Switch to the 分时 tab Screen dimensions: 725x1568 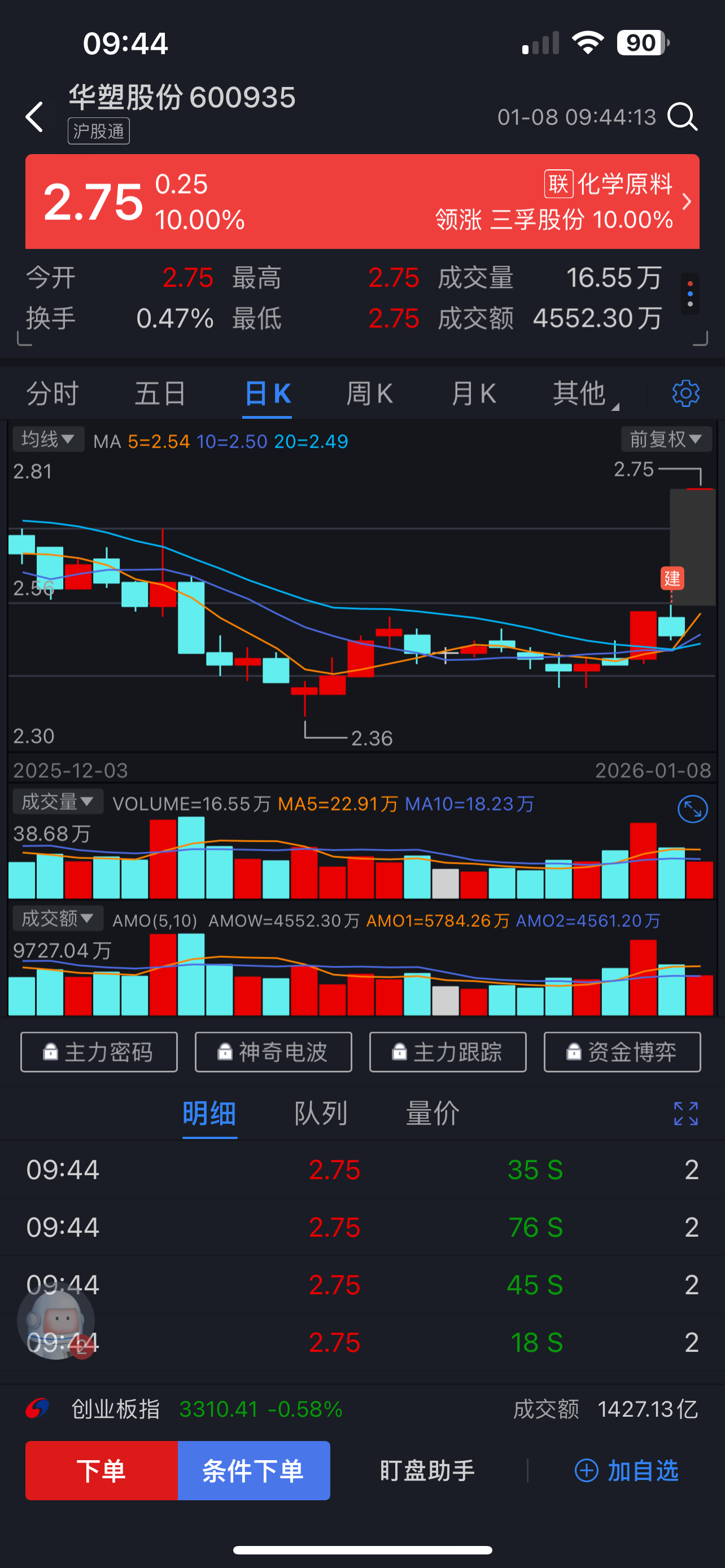click(53, 393)
